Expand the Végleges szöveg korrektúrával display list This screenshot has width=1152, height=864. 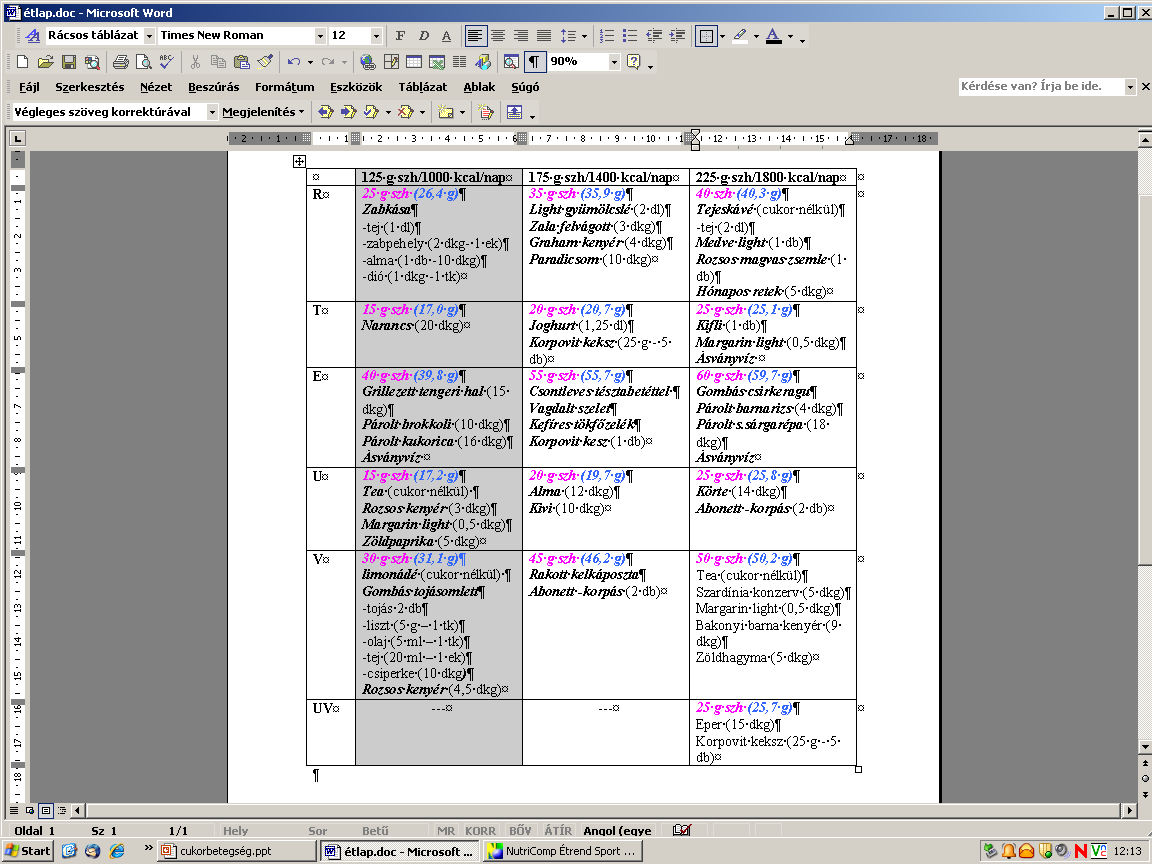pos(212,112)
